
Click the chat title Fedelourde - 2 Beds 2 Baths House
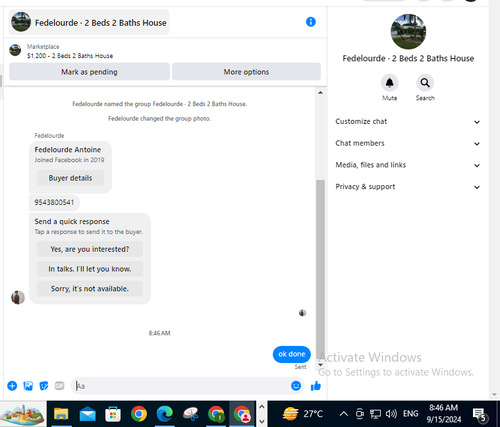[101, 23]
